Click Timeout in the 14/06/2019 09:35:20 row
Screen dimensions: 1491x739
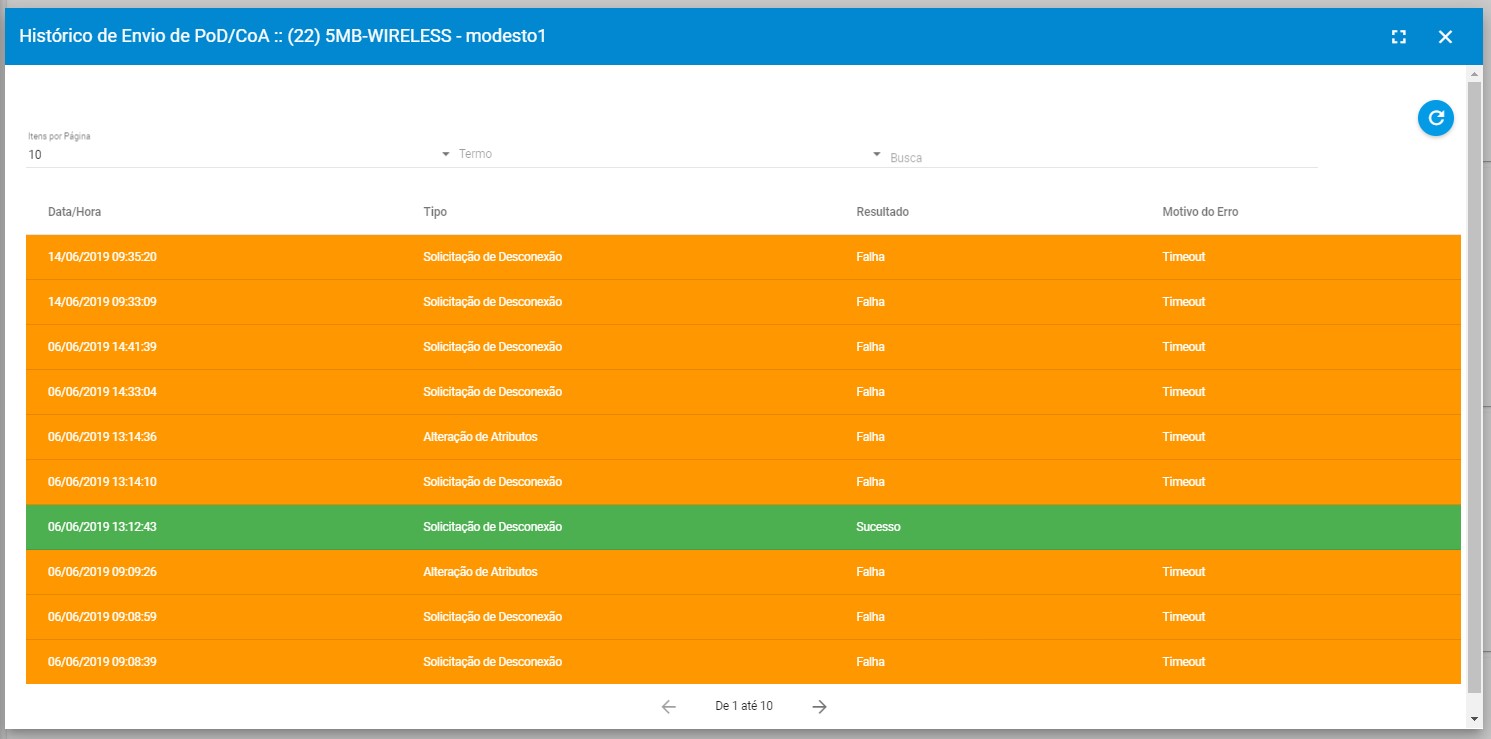pos(1183,257)
